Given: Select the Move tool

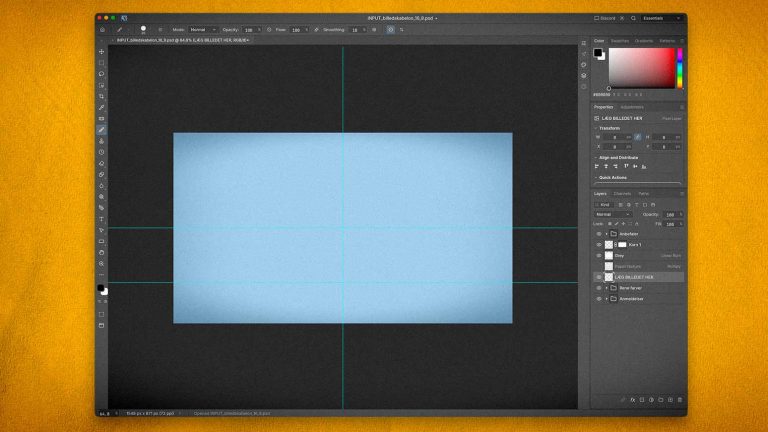Looking at the screenshot, I should (101, 51).
